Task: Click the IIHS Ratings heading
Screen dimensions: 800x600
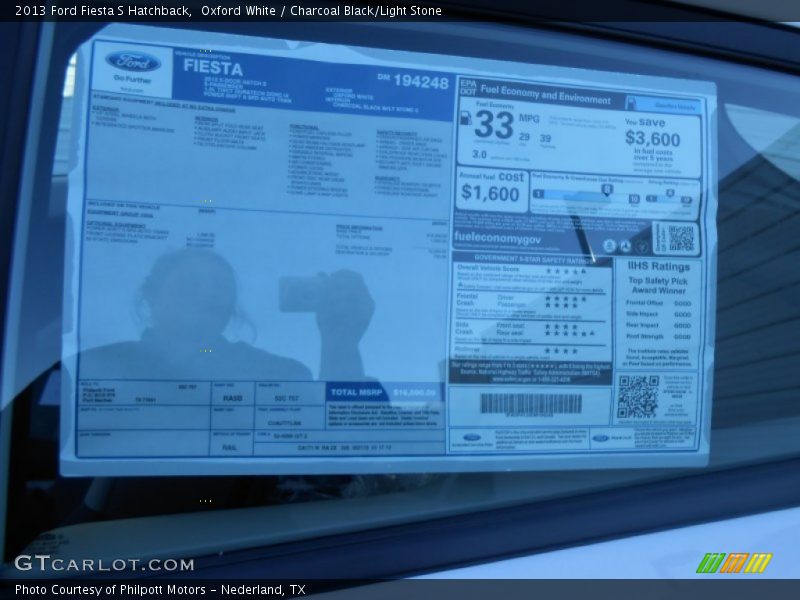Action: click(658, 266)
